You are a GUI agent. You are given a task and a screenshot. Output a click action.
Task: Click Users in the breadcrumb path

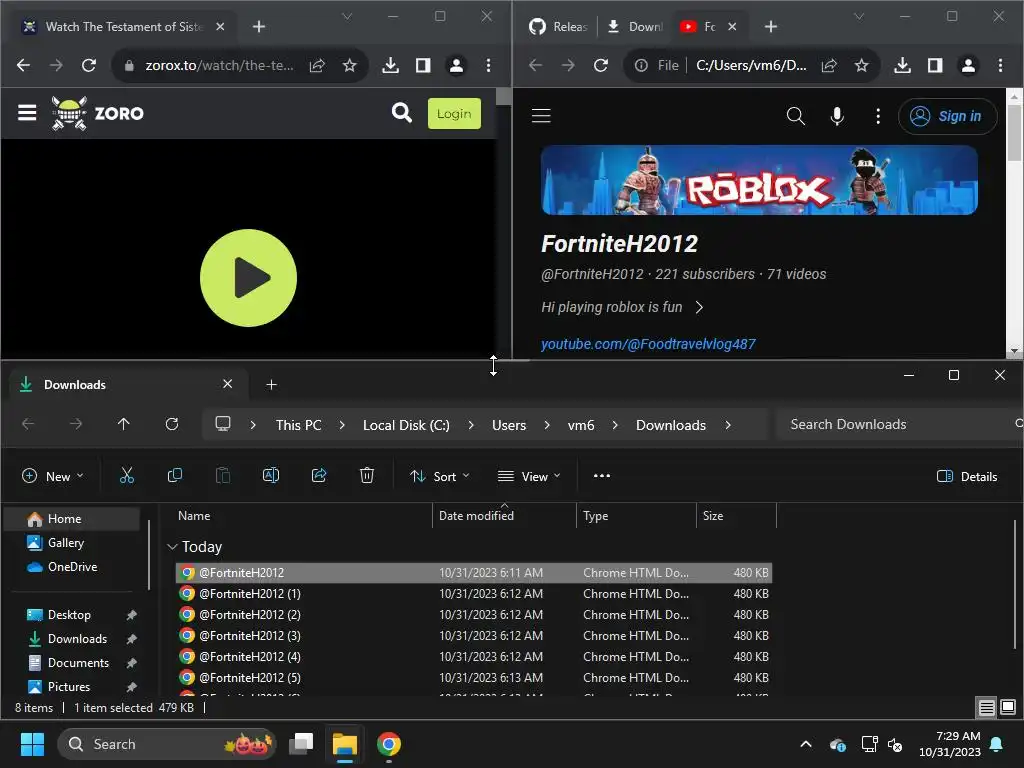point(509,425)
